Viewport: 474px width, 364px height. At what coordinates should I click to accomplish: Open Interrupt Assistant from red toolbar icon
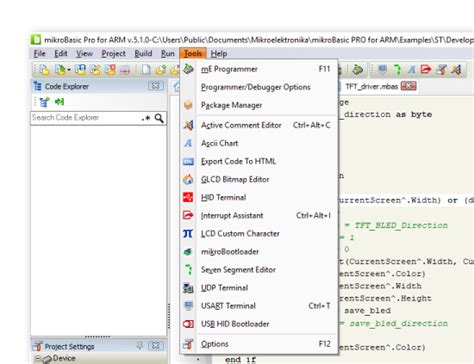point(426,69)
